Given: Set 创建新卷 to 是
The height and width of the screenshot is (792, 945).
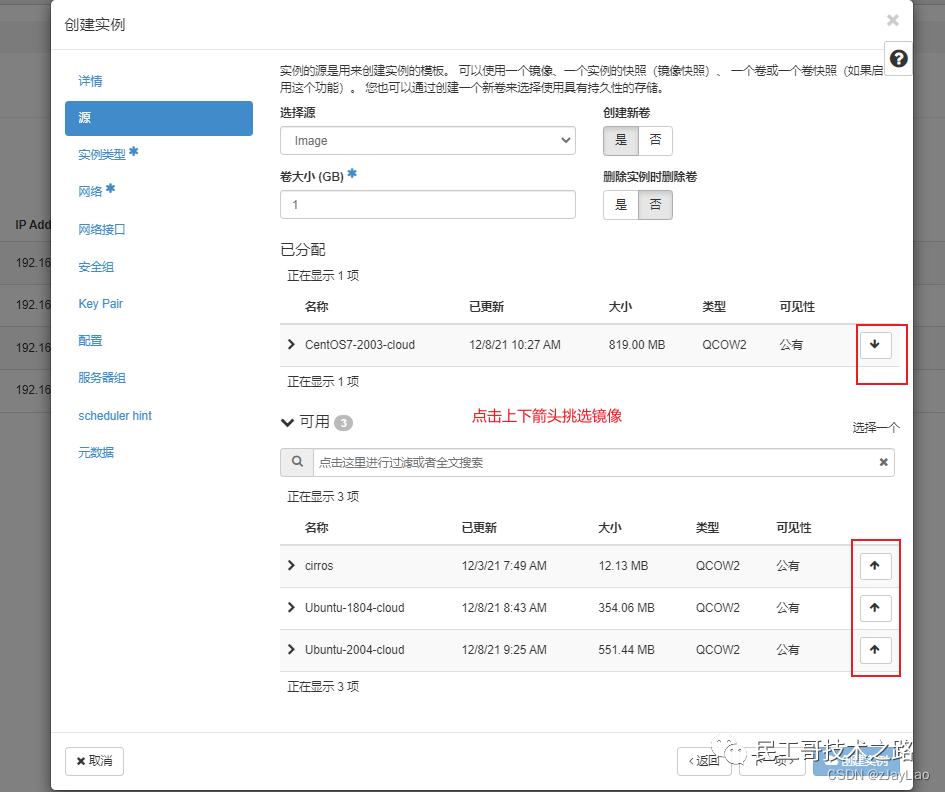Looking at the screenshot, I should [x=621, y=140].
